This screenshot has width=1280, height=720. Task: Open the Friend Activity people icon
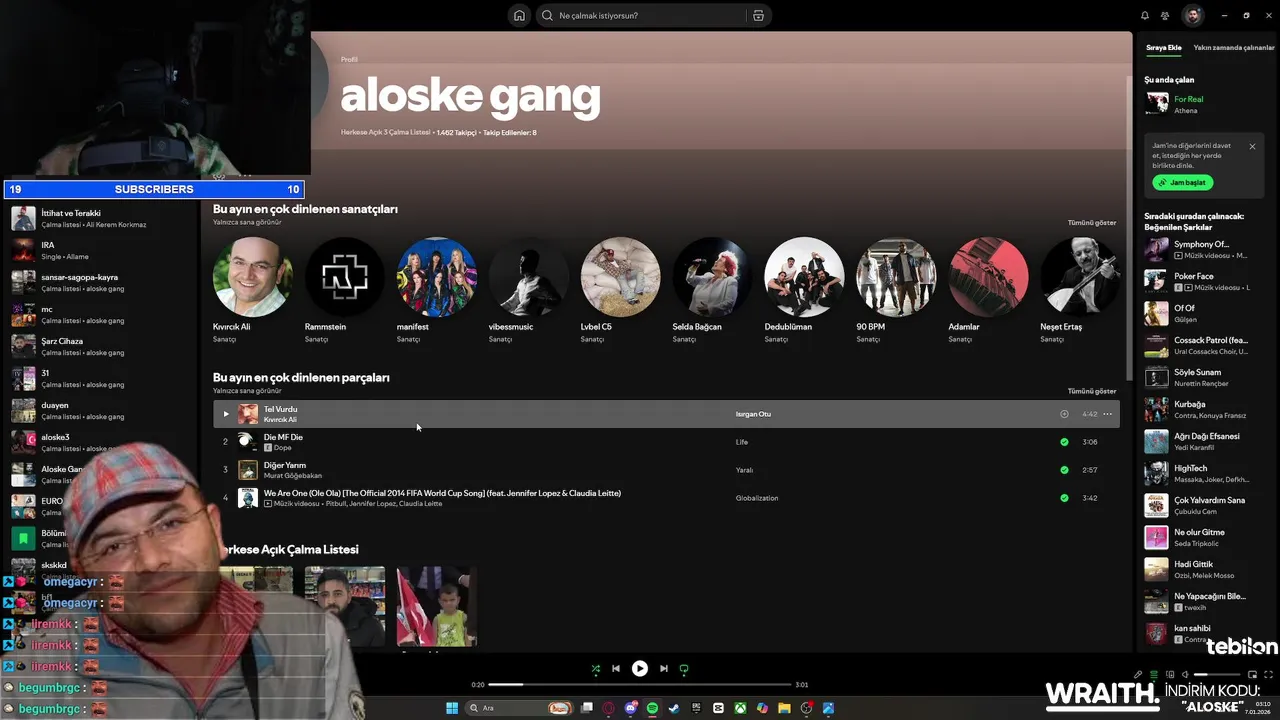[1165, 15]
